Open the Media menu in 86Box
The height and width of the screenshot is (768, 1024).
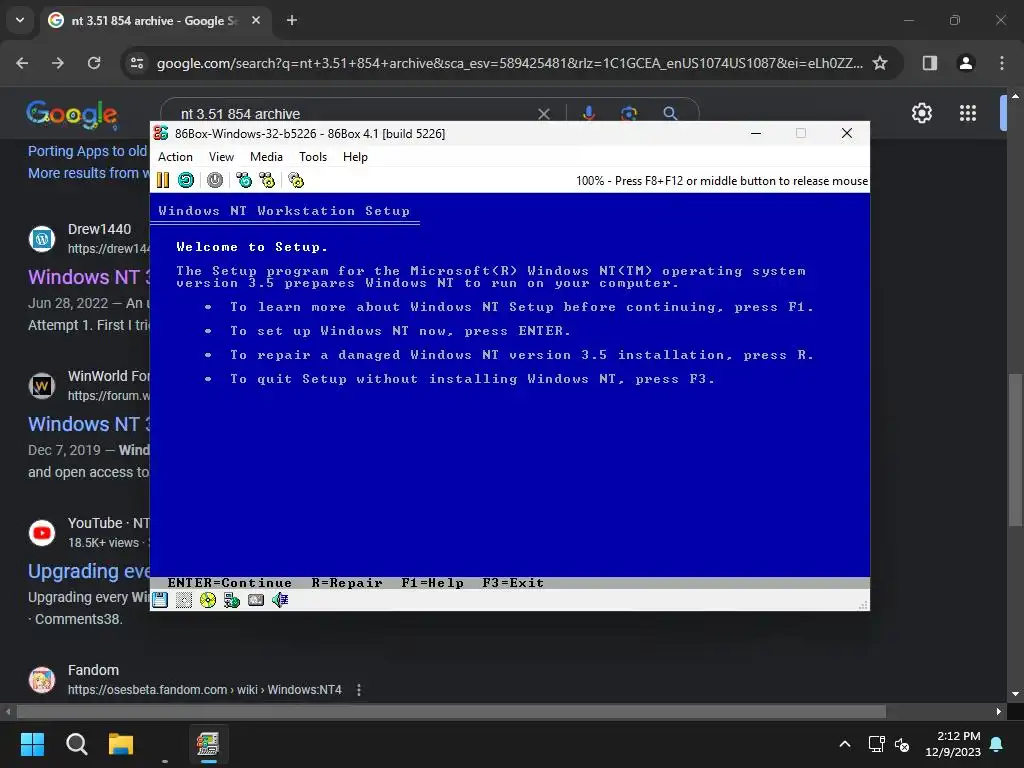coord(266,157)
